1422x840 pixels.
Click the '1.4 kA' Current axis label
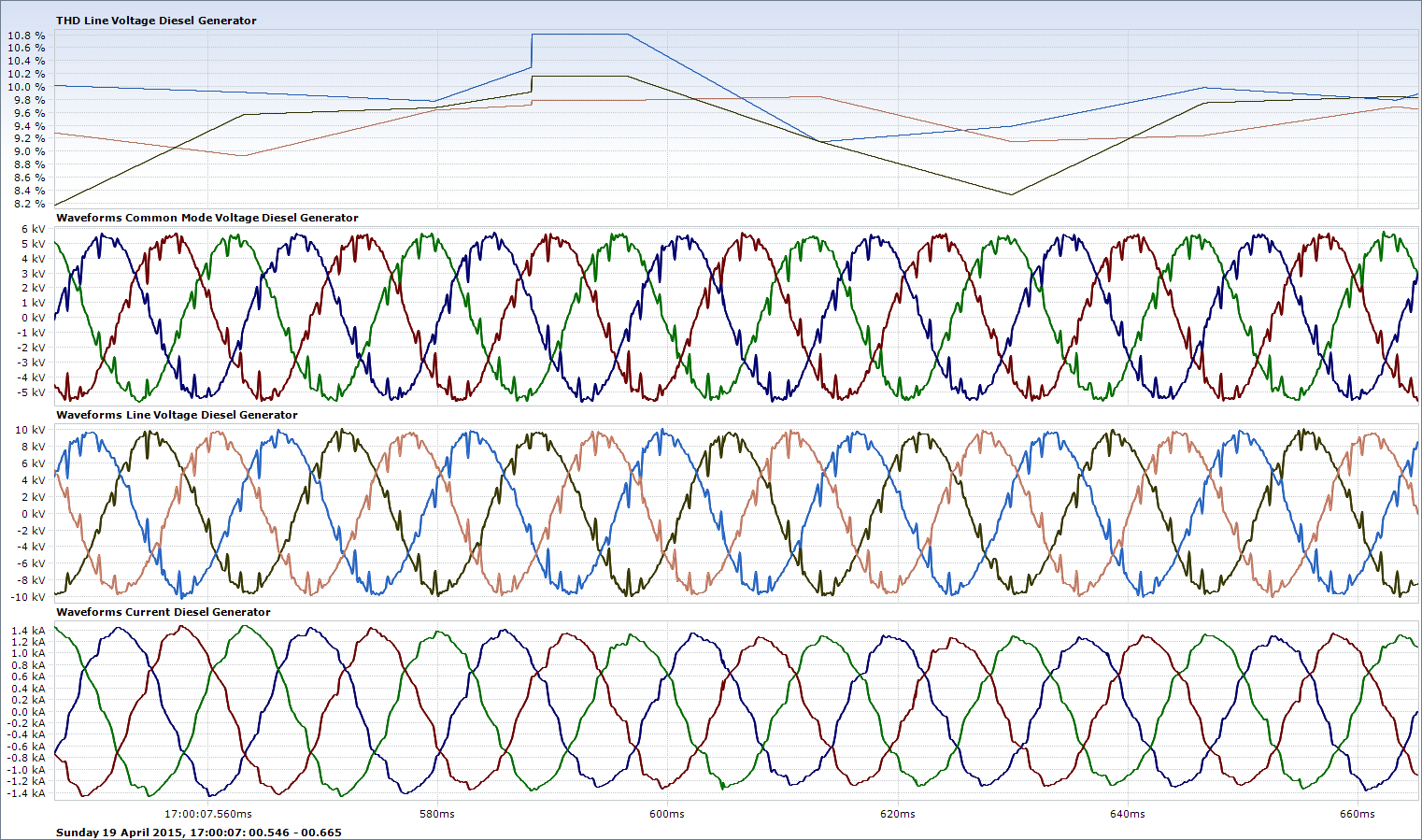(28, 631)
